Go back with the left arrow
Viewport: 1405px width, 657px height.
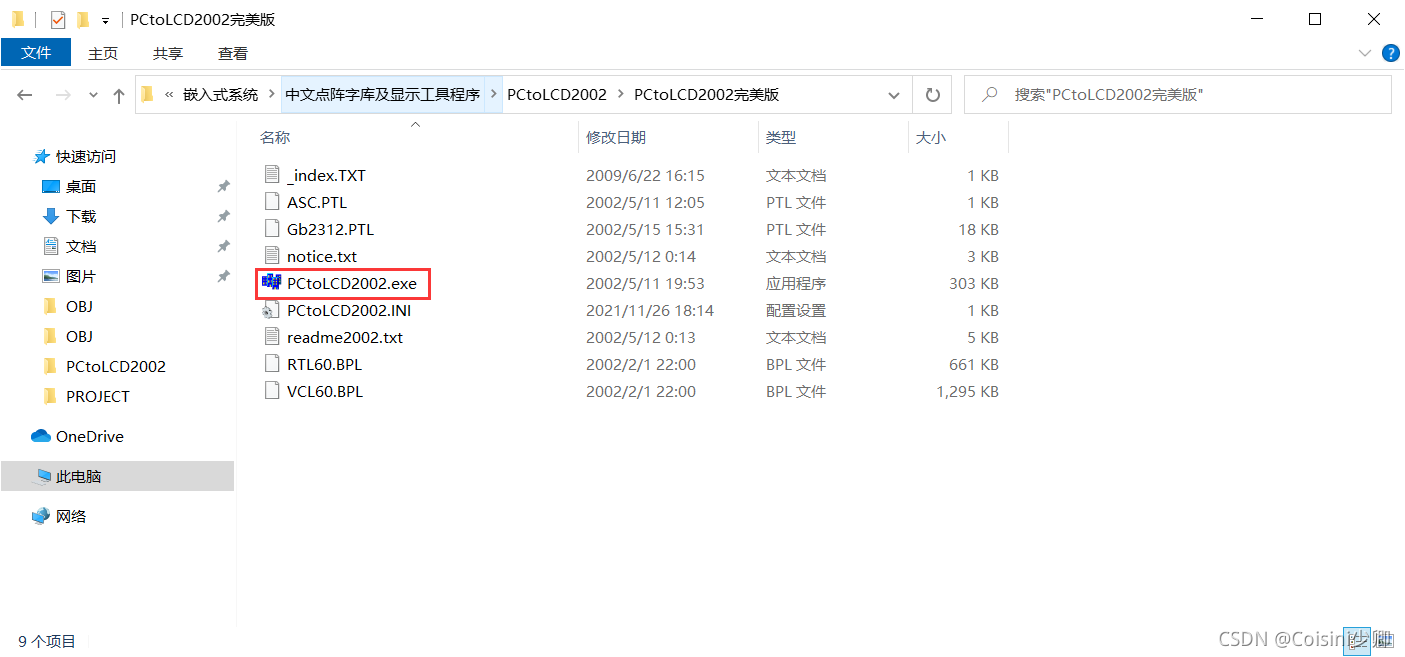(25, 95)
